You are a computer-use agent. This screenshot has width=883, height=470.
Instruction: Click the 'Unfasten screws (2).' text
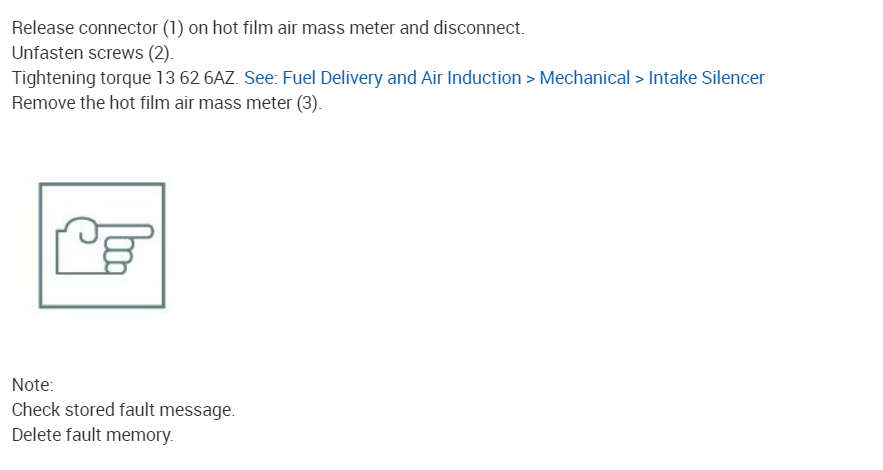92,53
